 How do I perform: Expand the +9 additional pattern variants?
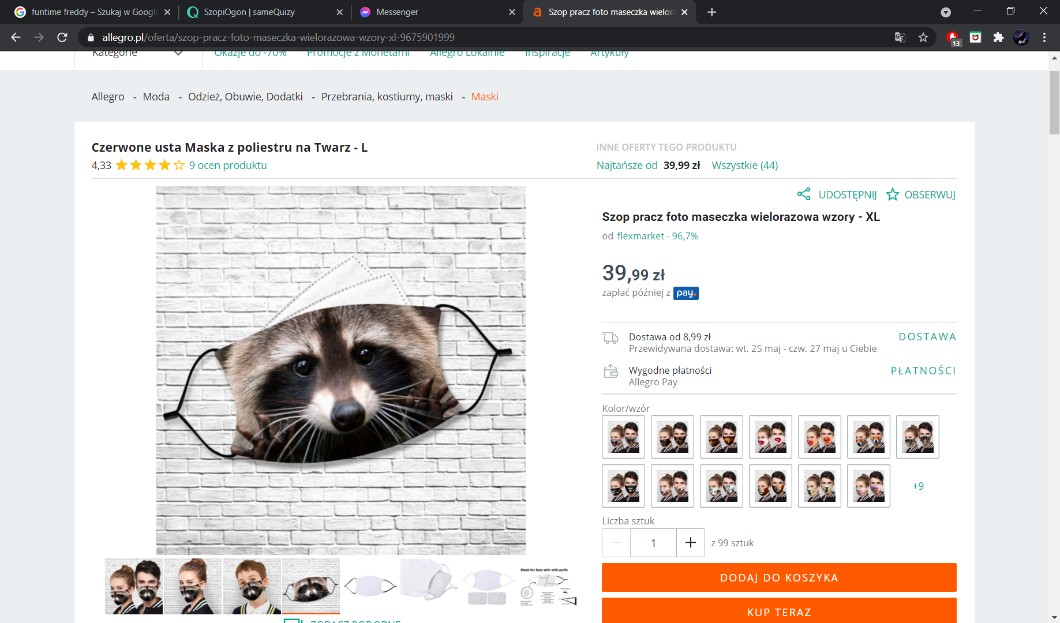918,486
